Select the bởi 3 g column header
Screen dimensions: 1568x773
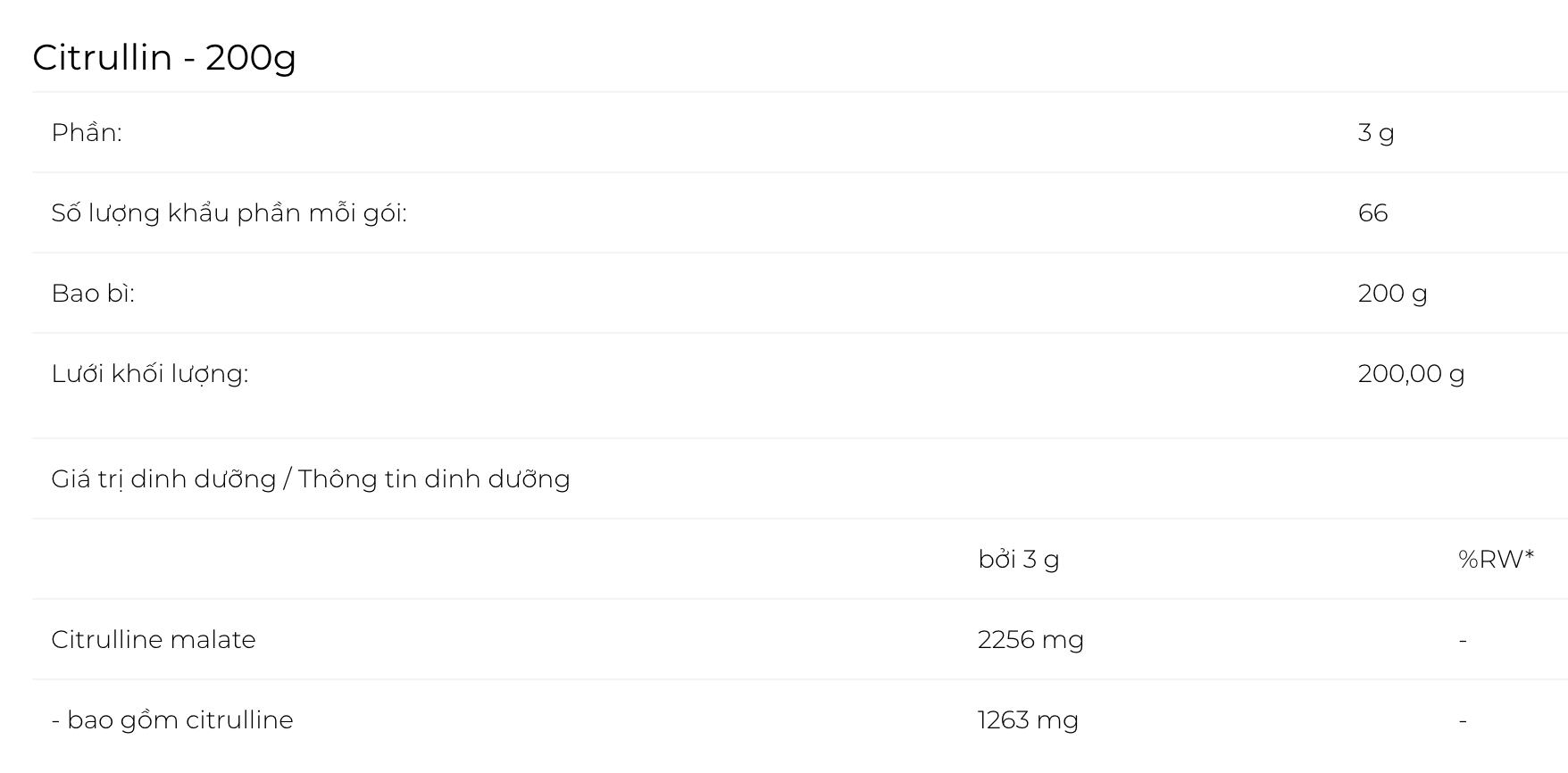(x=1019, y=560)
